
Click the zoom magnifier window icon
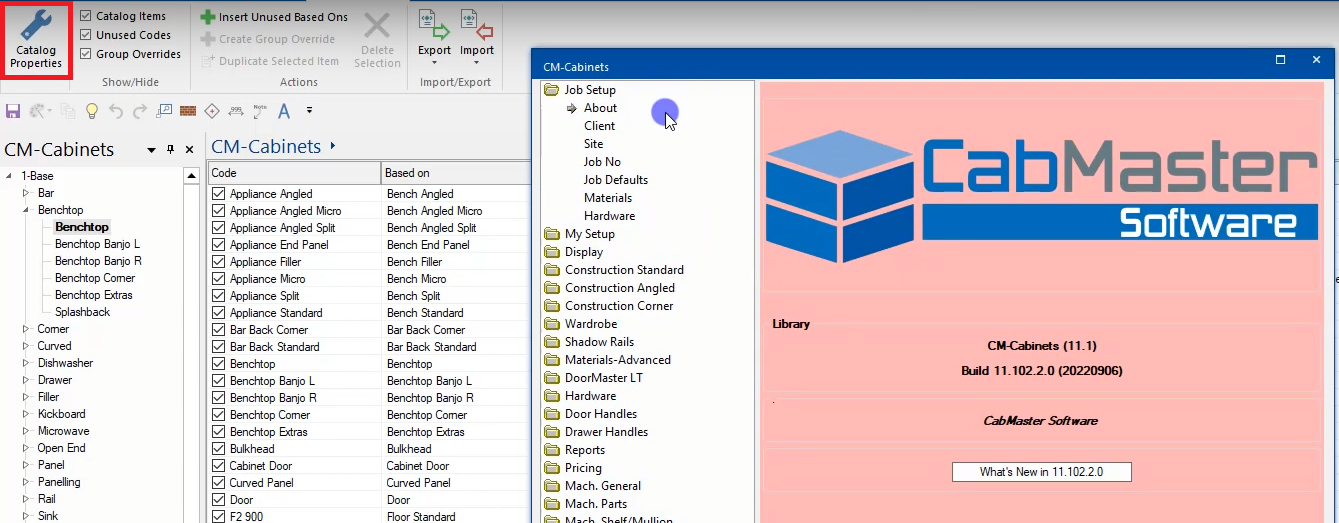click(164, 111)
